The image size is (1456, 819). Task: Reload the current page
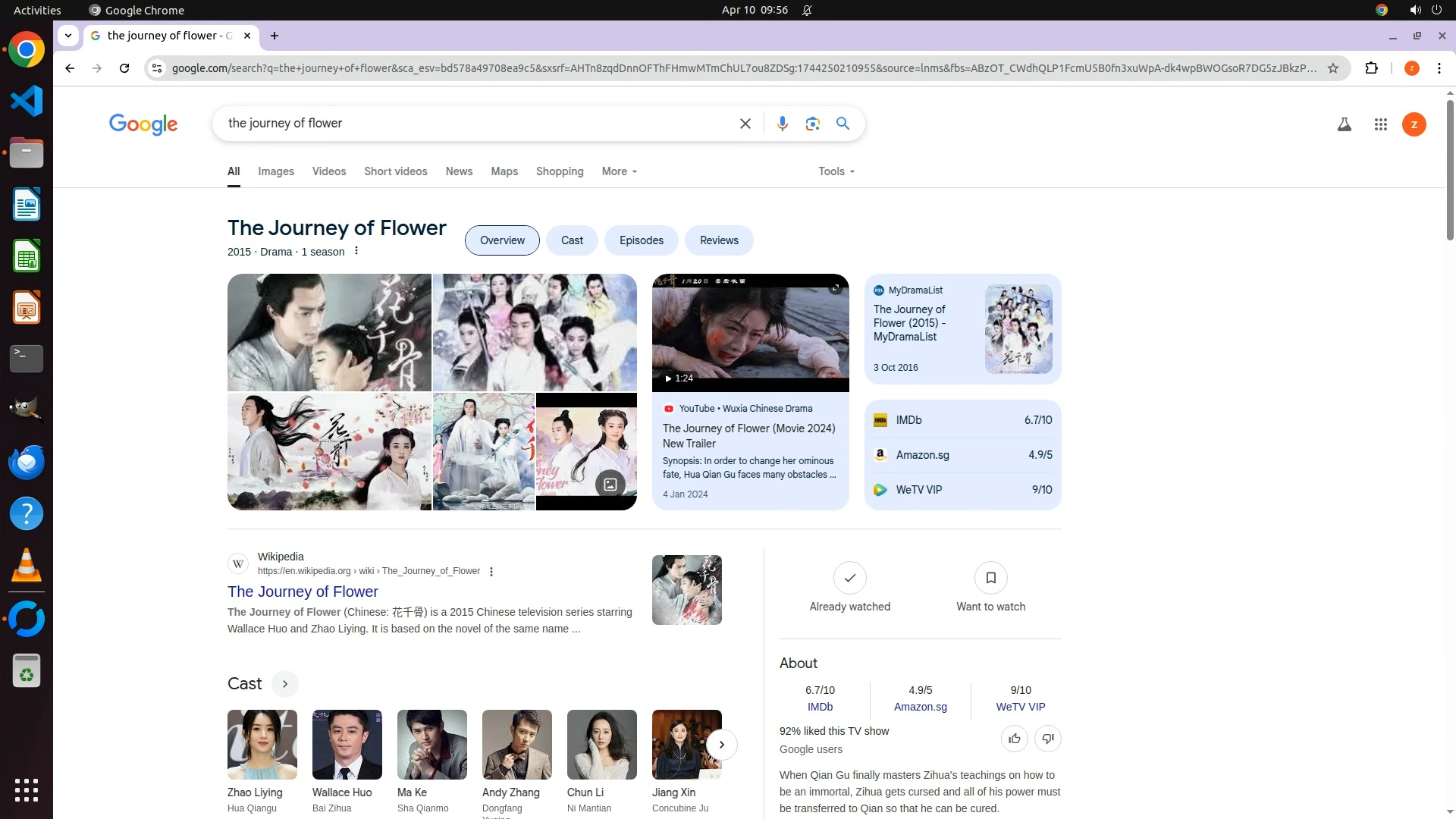124,68
